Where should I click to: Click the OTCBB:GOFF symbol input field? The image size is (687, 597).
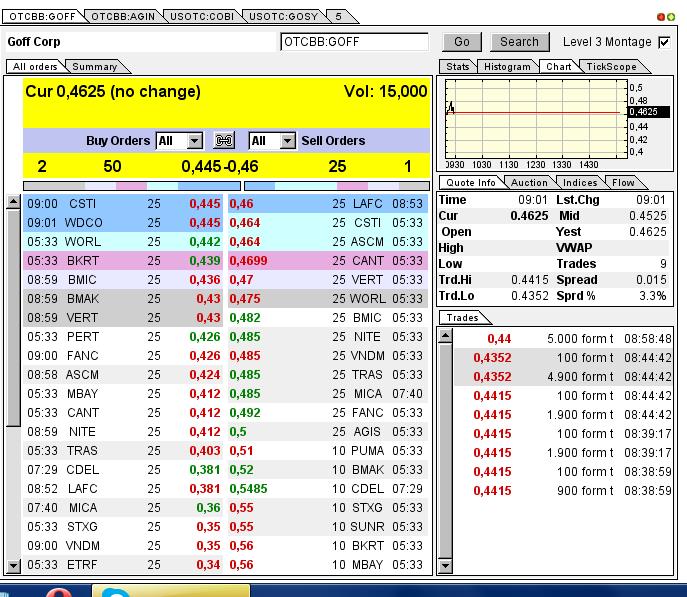pos(354,42)
